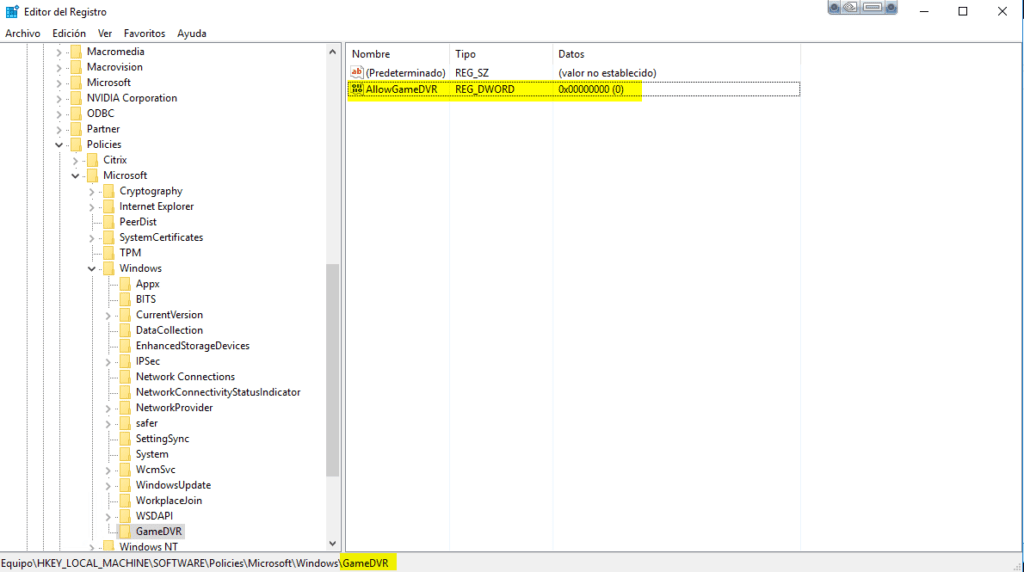Open the Archivo menu
The height and width of the screenshot is (572, 1024).
click(x=23, y=33)
